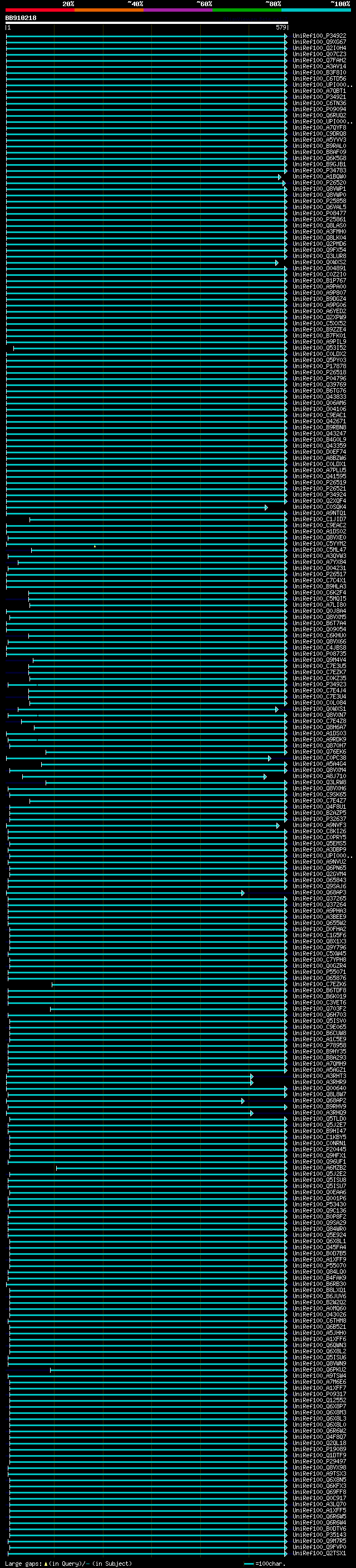Open entry UniRef100_A6YED2
This screenshot has height=1568, width=356.
[319, 311]
